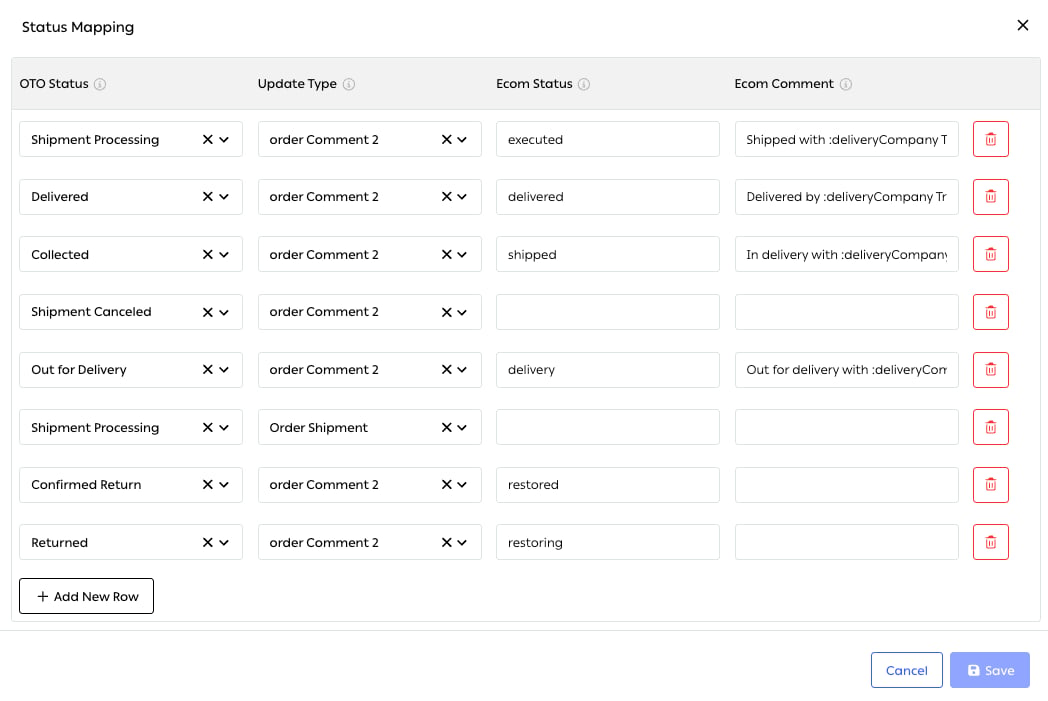Open the Returned OTO status dropdown
Image resolution: width=1048 pixels, height=701 pixels.
224,542
